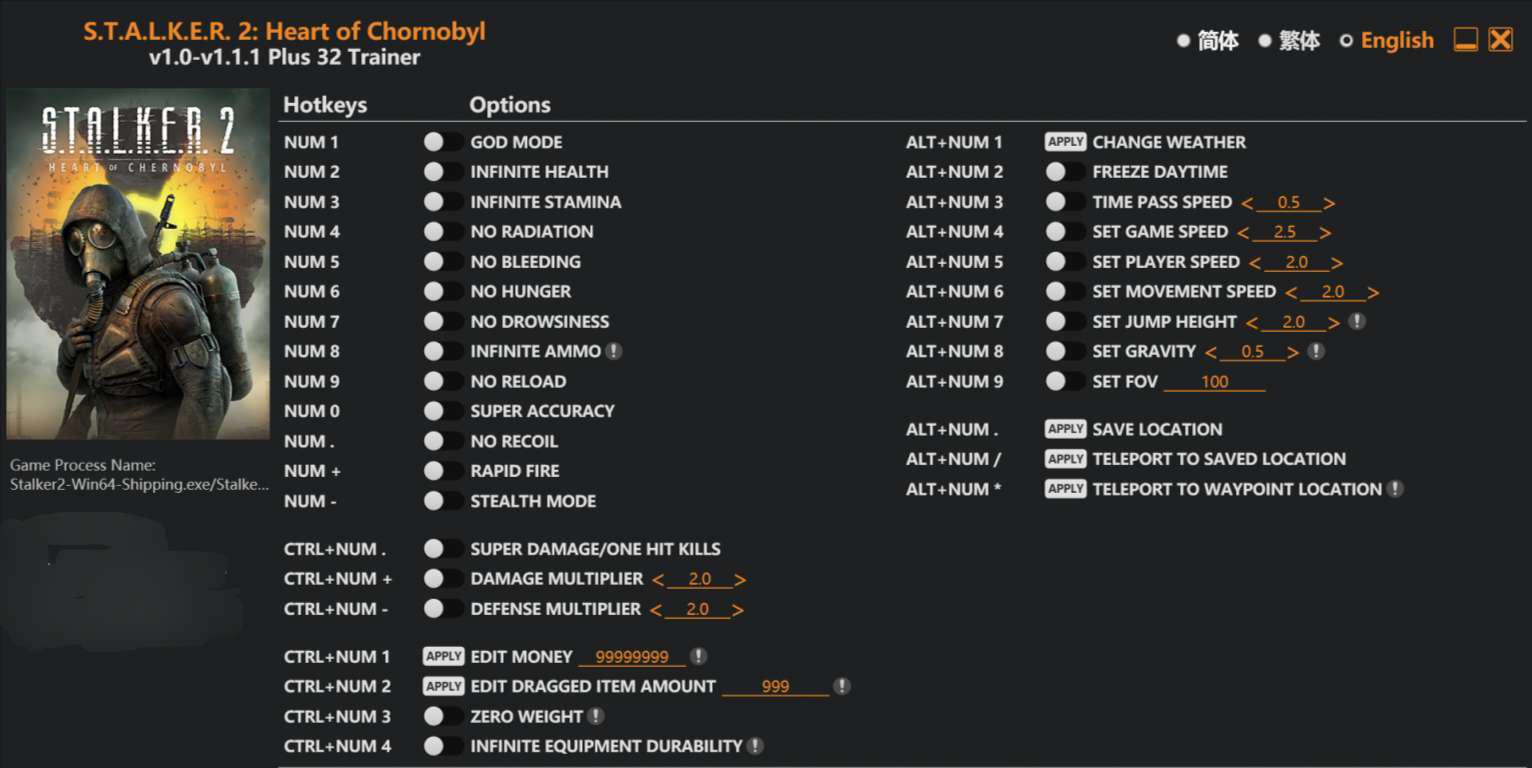Image resolution: width=1532 pixels, height=768 pixels.
Task: Increase Damage Multiplier with right arrow
Action: click(x=740, y=580)
